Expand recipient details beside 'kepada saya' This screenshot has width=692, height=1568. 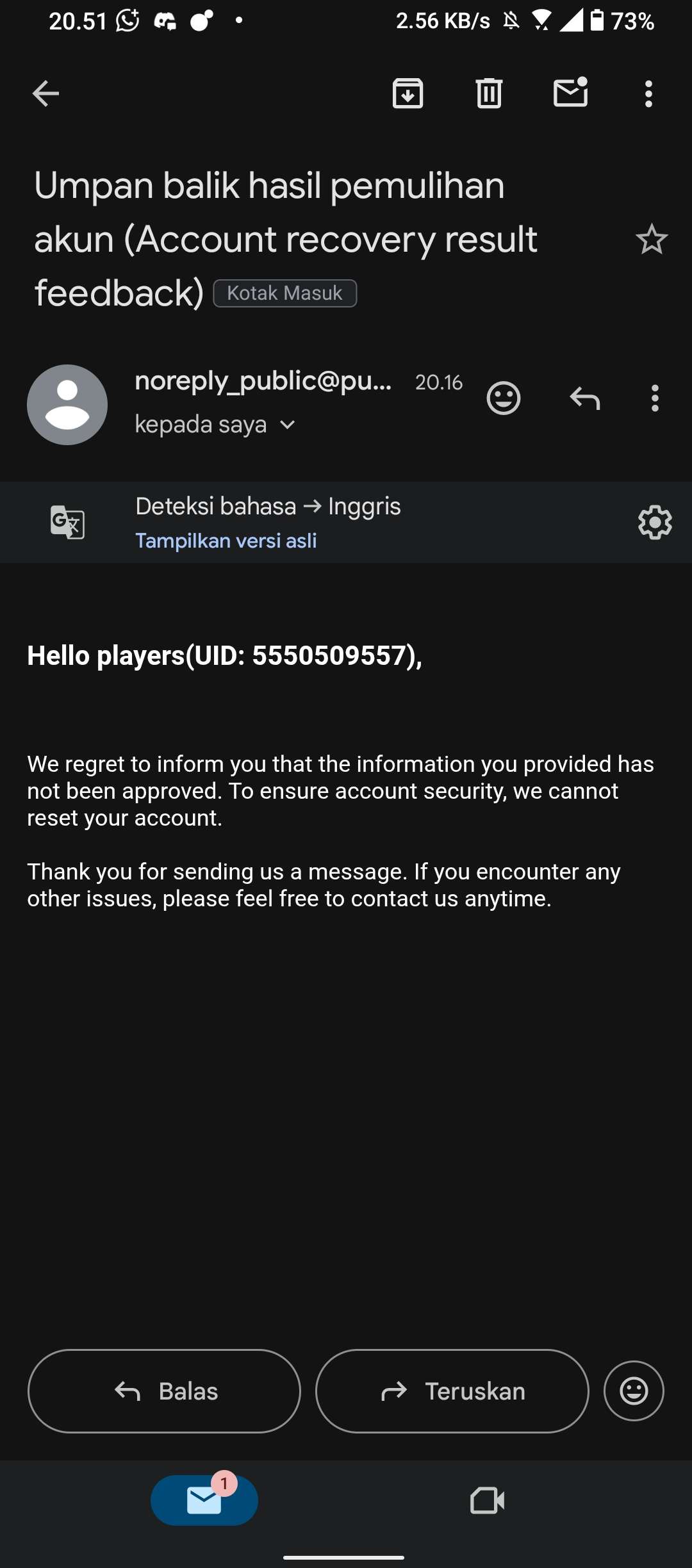[x=288, y=425]
